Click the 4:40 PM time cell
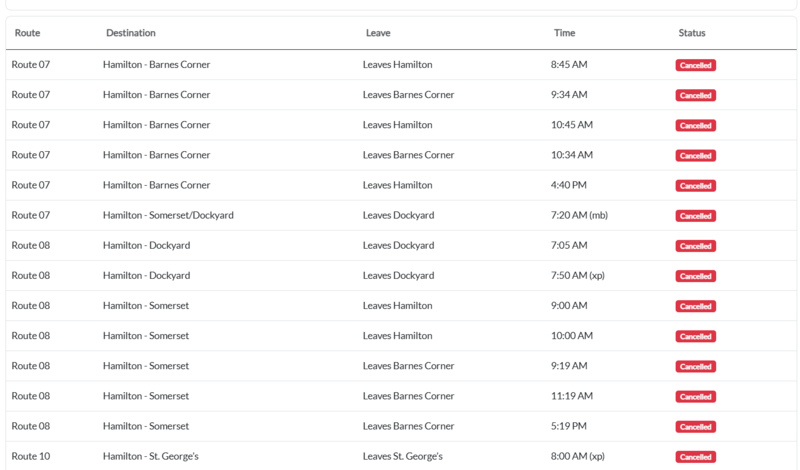Viewport: 800px width, 470px height. pyautogui.click(x=569, y=185)
